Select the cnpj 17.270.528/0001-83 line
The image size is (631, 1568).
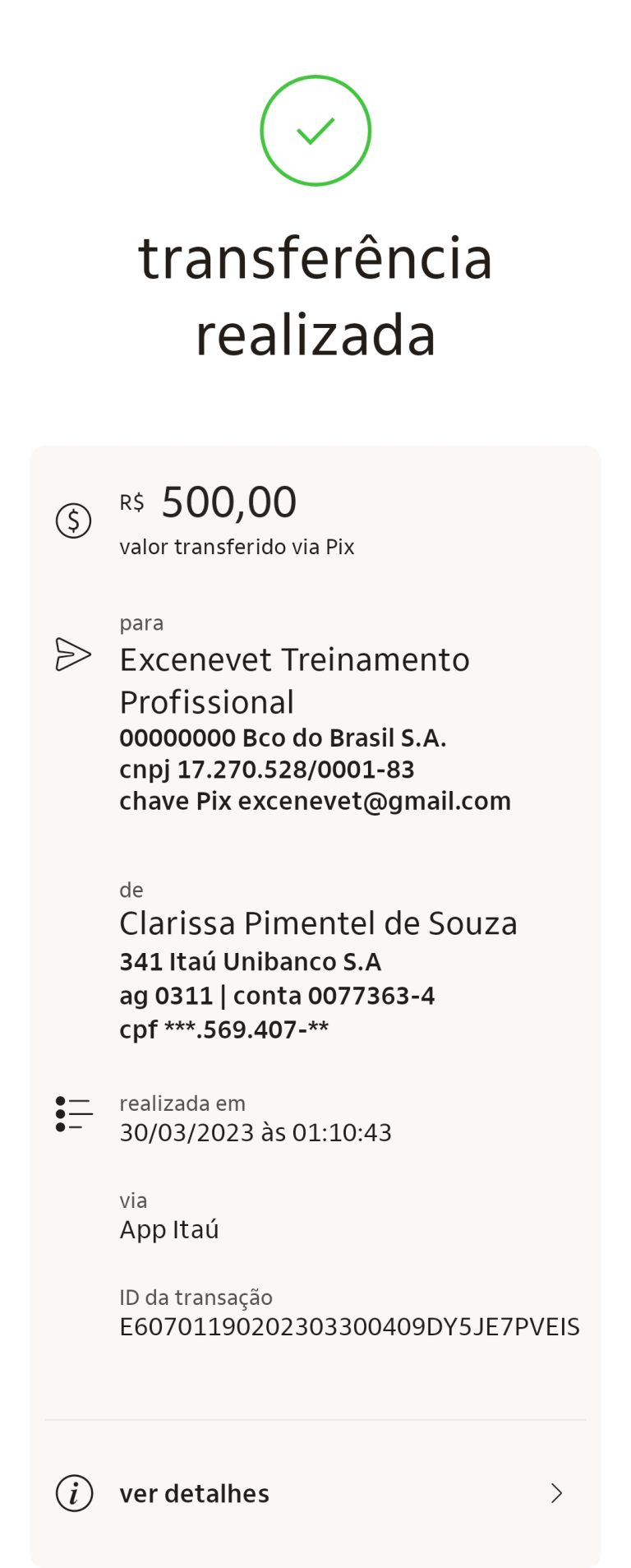[267, 770]
